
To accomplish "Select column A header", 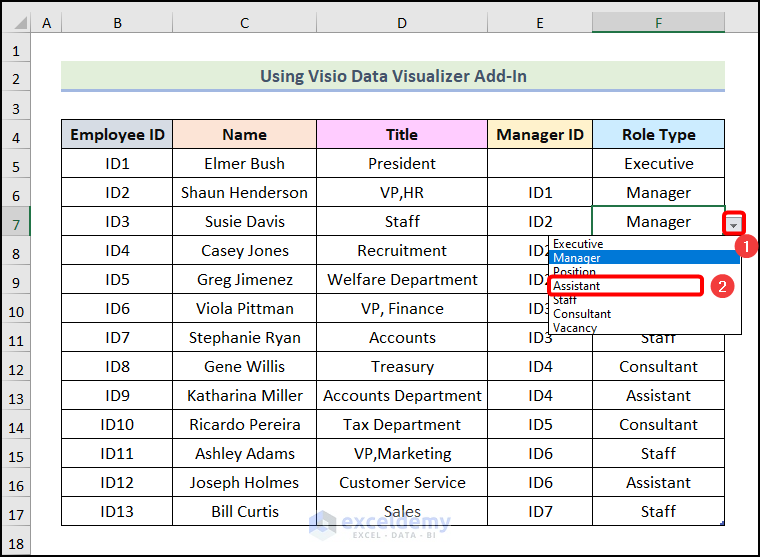I will coord(46,22).
